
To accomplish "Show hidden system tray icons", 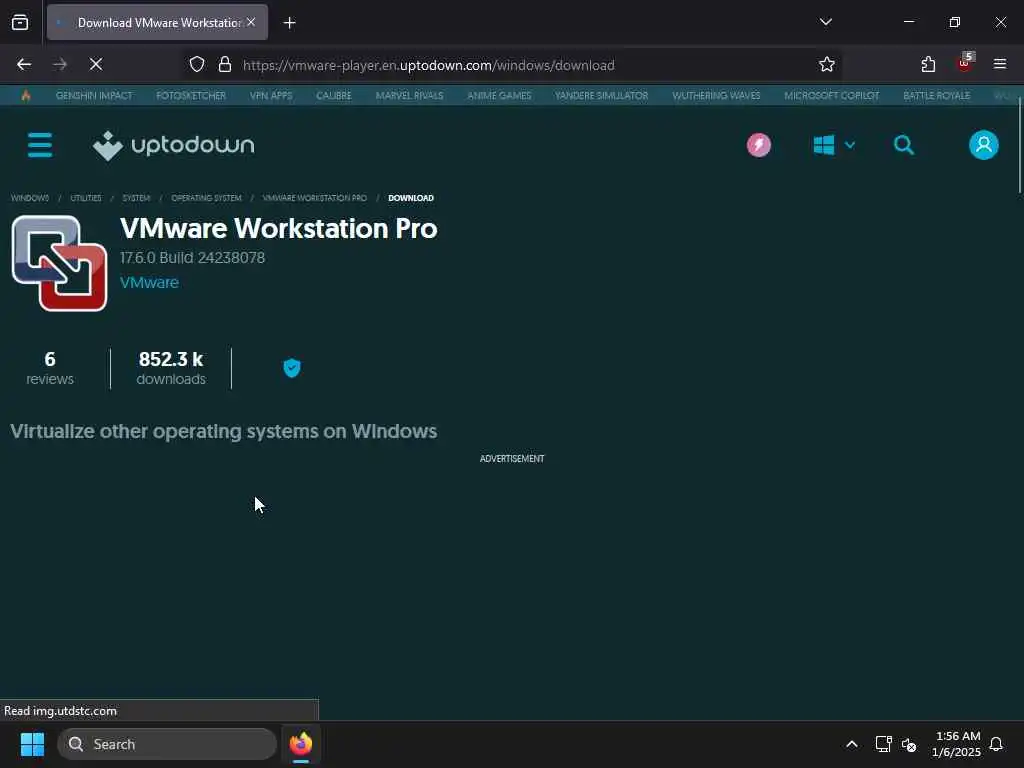I will click(x=852, y=744).
